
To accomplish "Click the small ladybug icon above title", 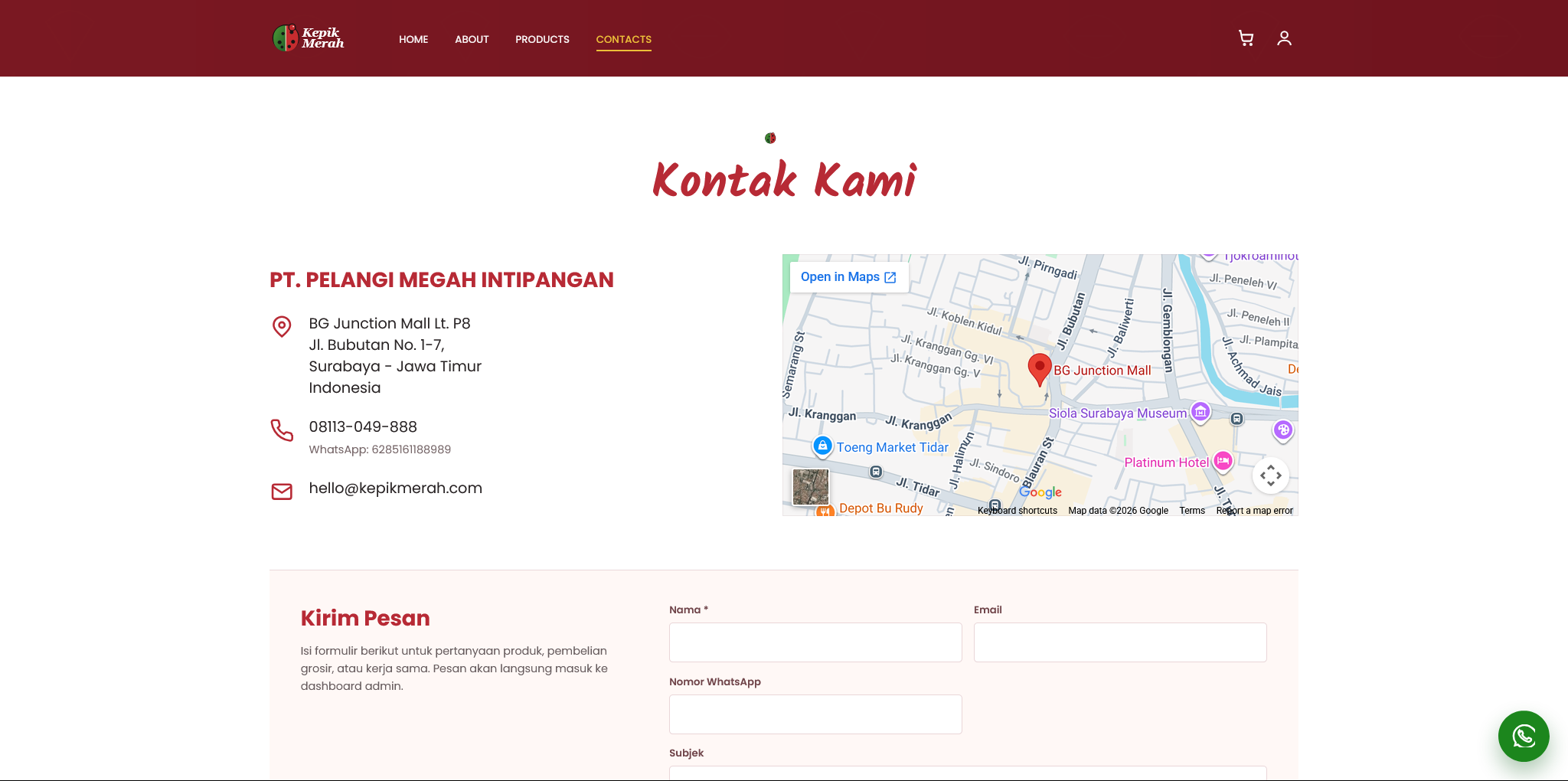I will coord(770,138).
